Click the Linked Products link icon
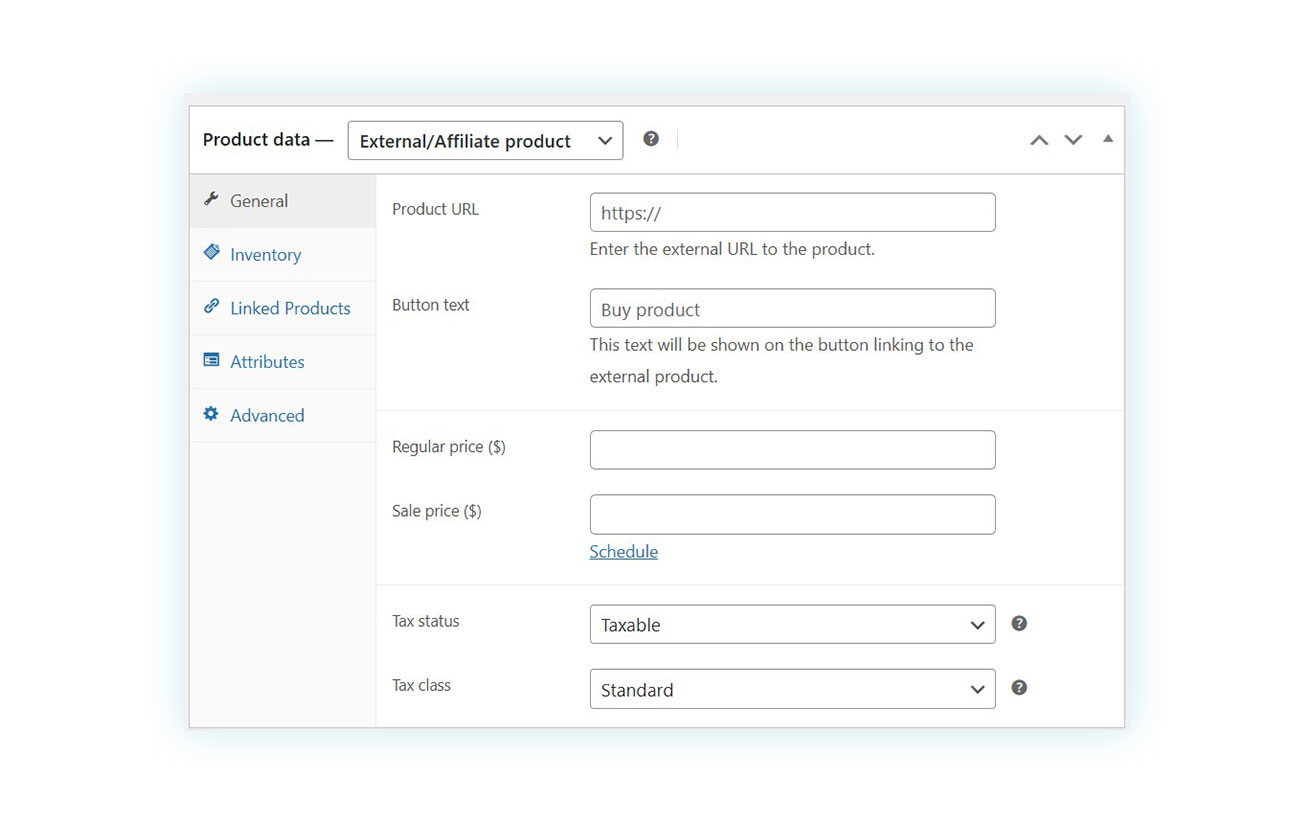Image resolution: width=1300 pixels, height=835 pixels. (x=211, y=306)
